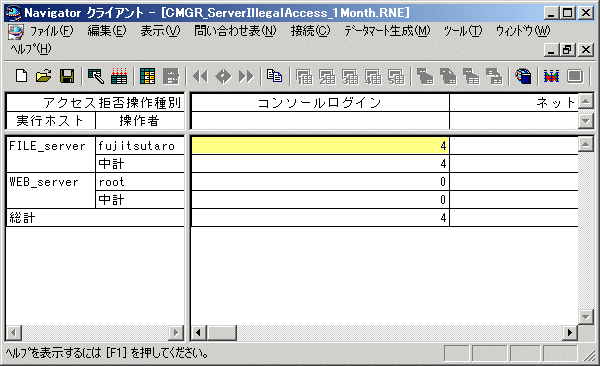Click the table icon numbered 4
This screenshot has width=600, height=366.
pyautogui.click(x=373, y=76)
